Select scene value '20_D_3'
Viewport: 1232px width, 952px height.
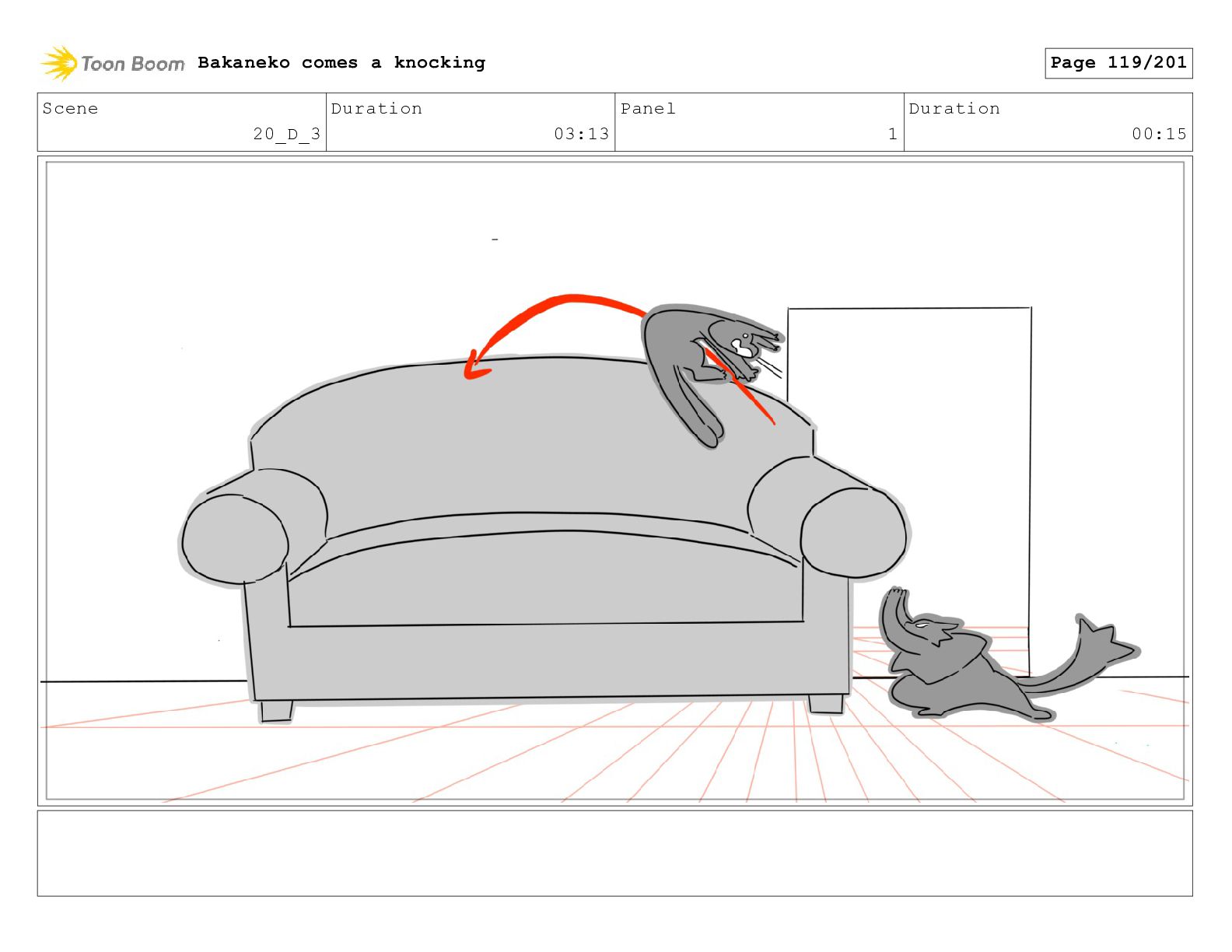(287, 134)
